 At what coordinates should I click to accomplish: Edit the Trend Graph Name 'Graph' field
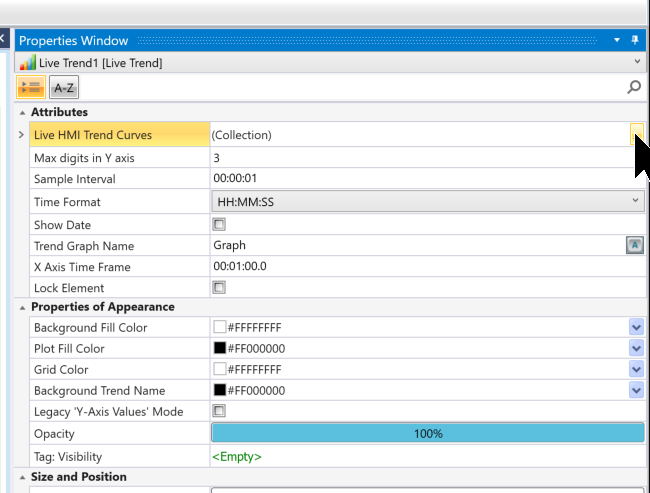click(x=418, y=245)
